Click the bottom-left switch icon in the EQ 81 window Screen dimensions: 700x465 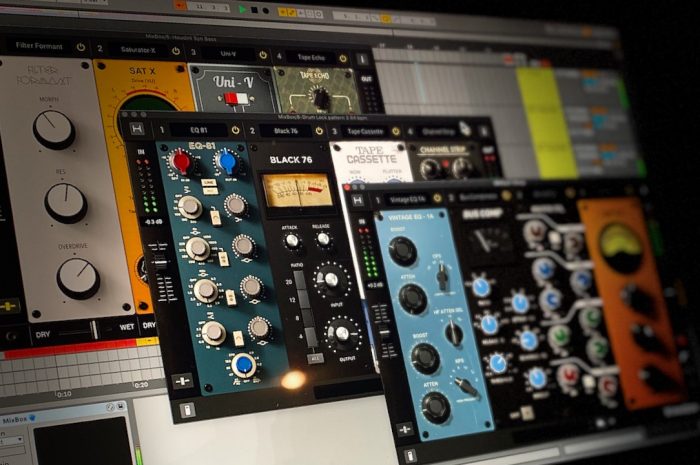[188, 410]
